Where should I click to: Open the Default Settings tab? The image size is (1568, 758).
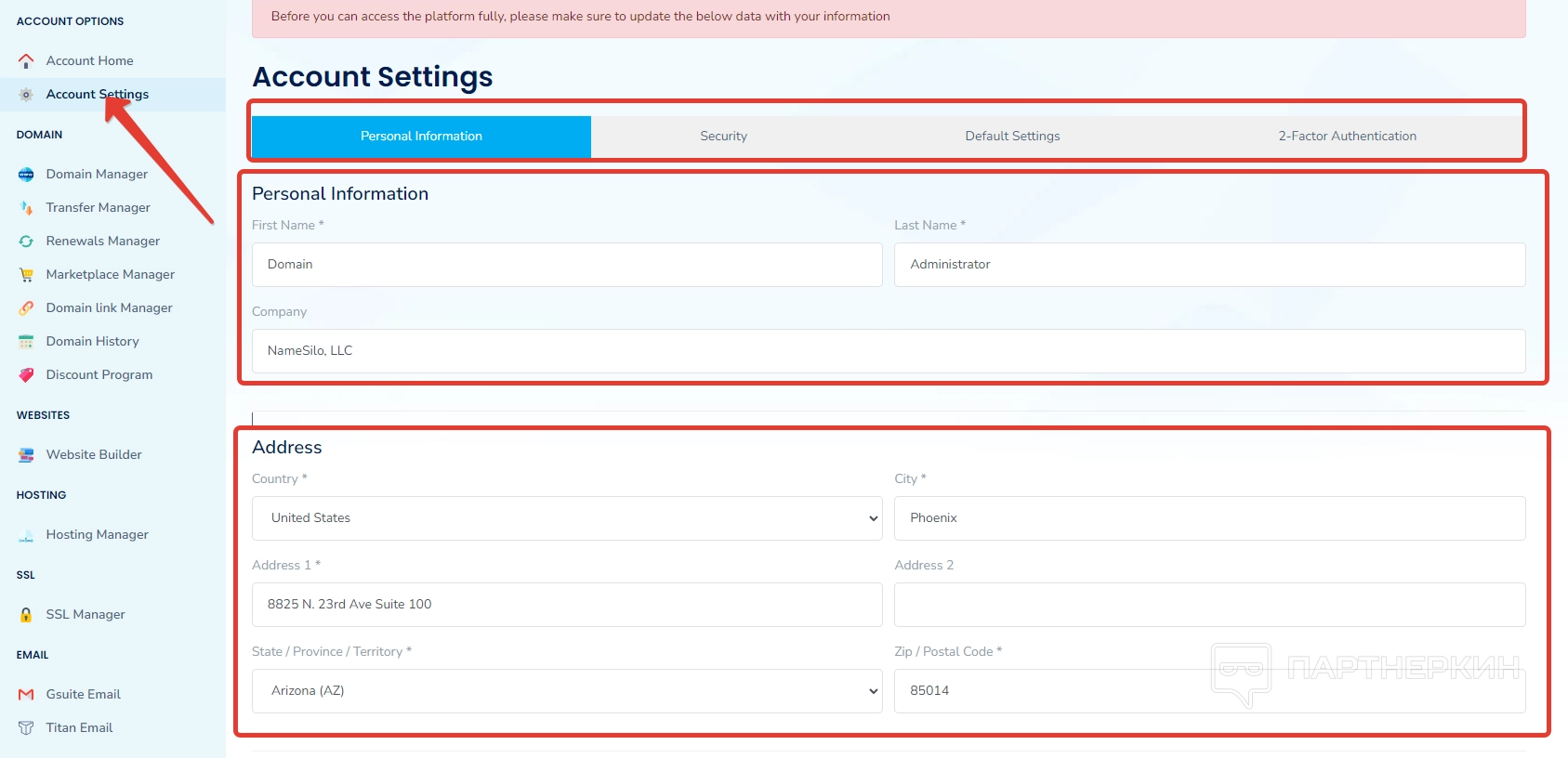(1012, 137)
